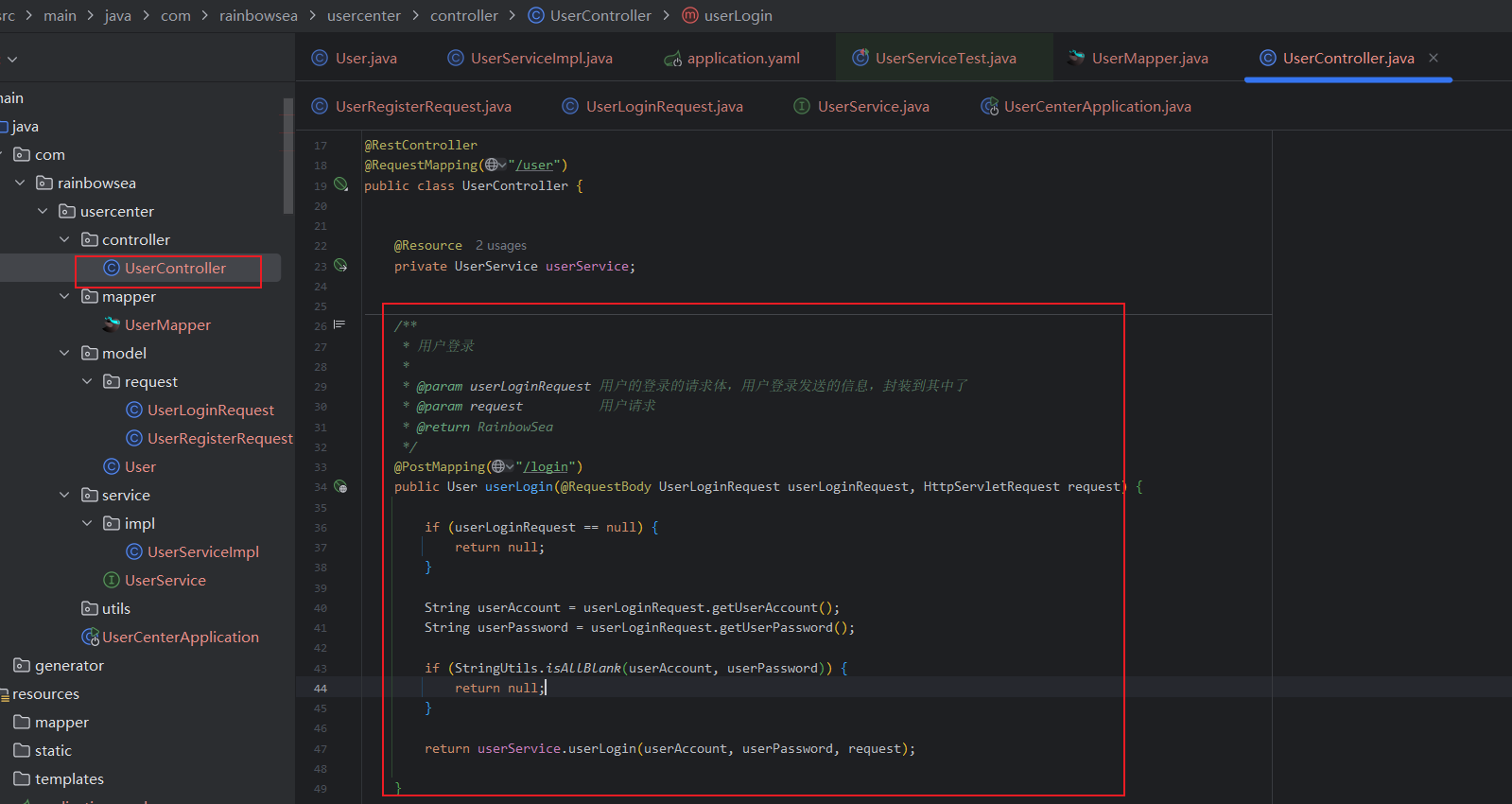Switch to the UserServiceTest.java tab
The width and height of the screenshot is (1512, 804).
click(945, 59)
